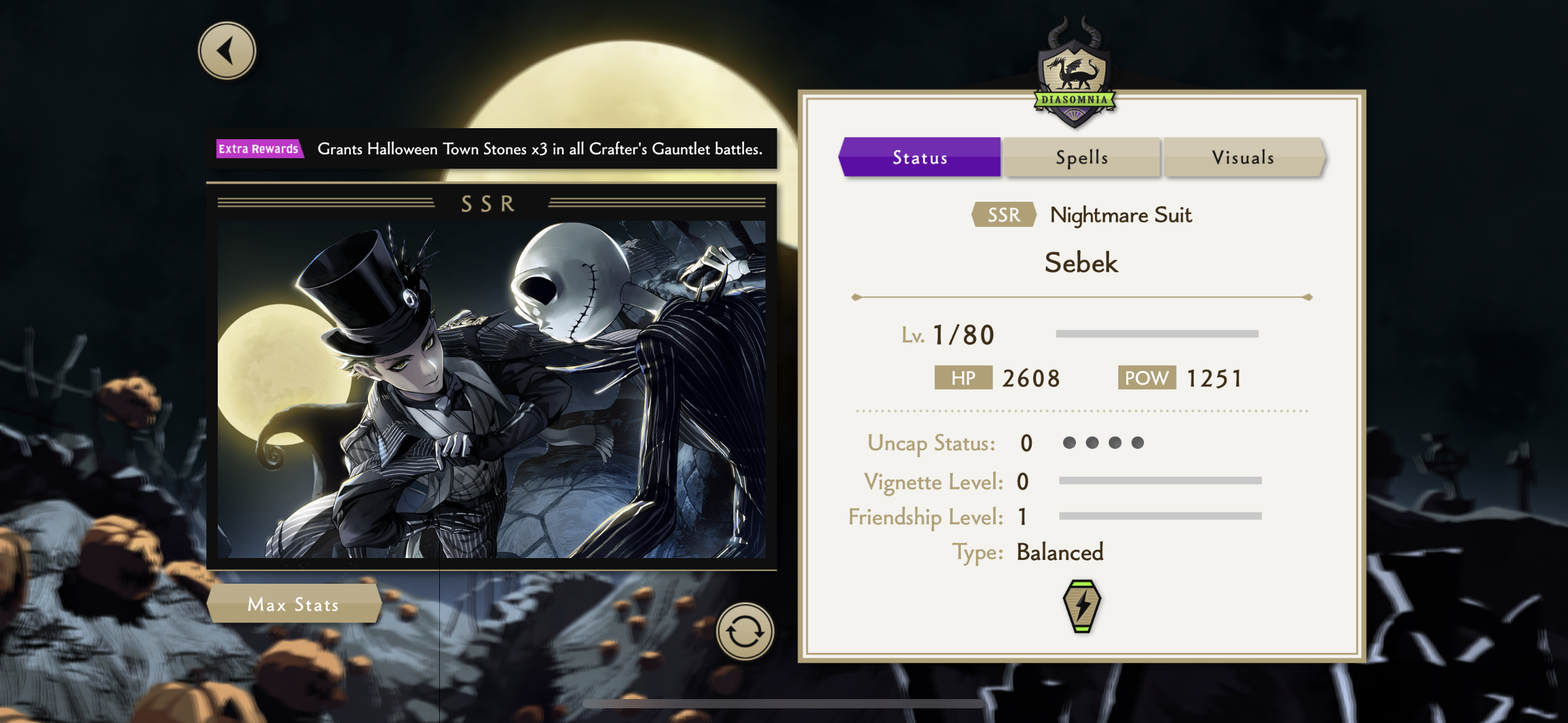Tap the Vignette Level progress bar
Screen dimensions: 1568x723
[x=1160, y=481]
